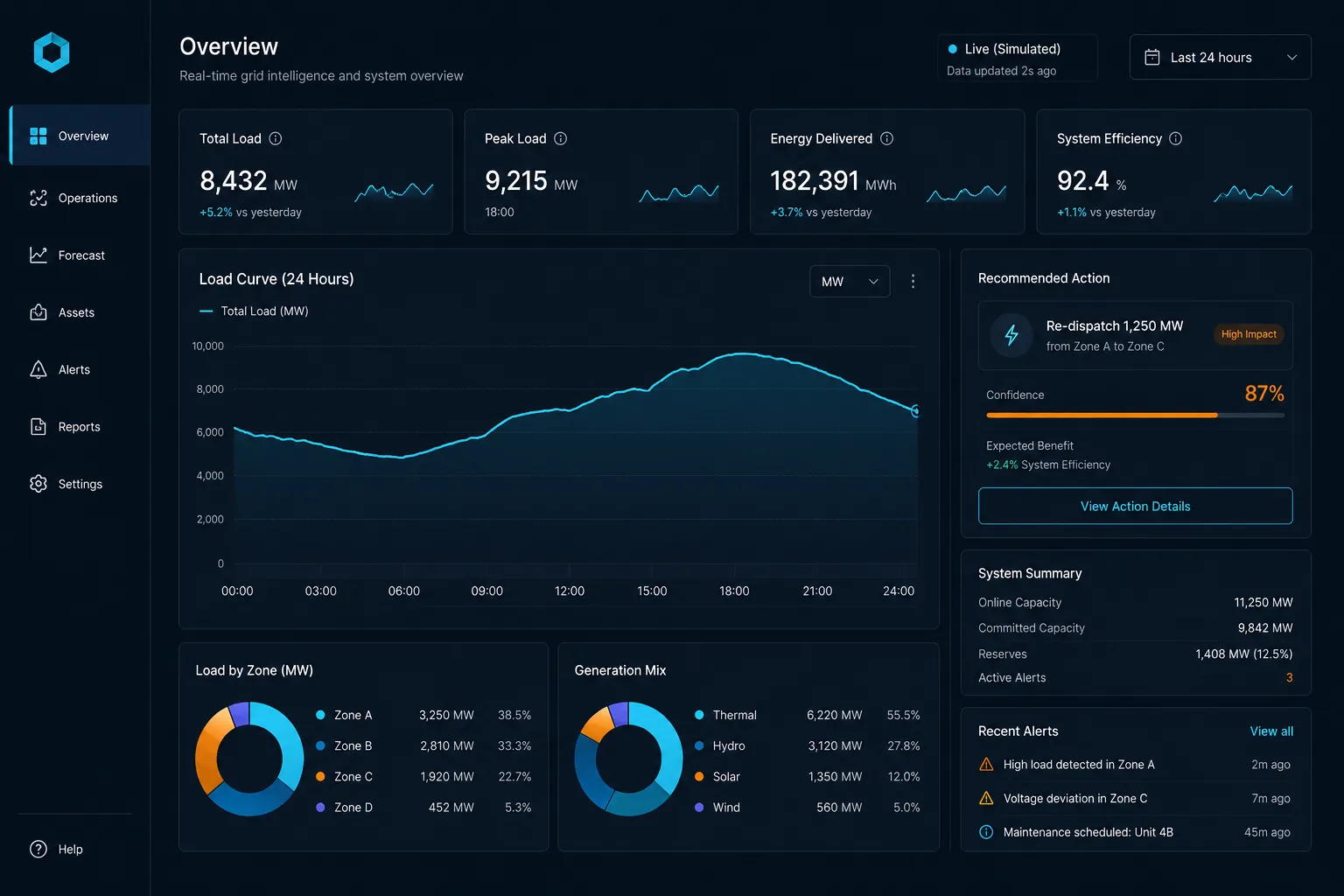
Task: Open Assets menu item
Action: [x=80, y=312]
